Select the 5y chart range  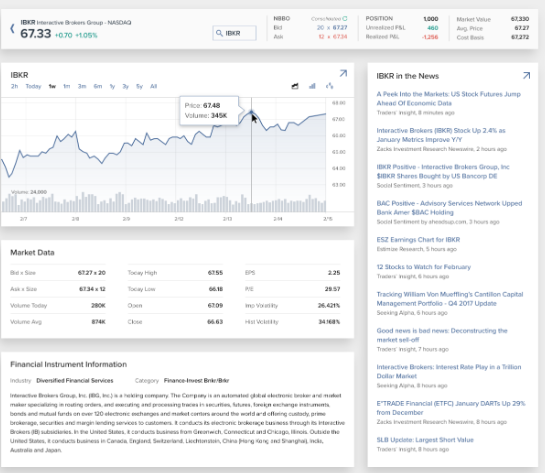point(139,86)
